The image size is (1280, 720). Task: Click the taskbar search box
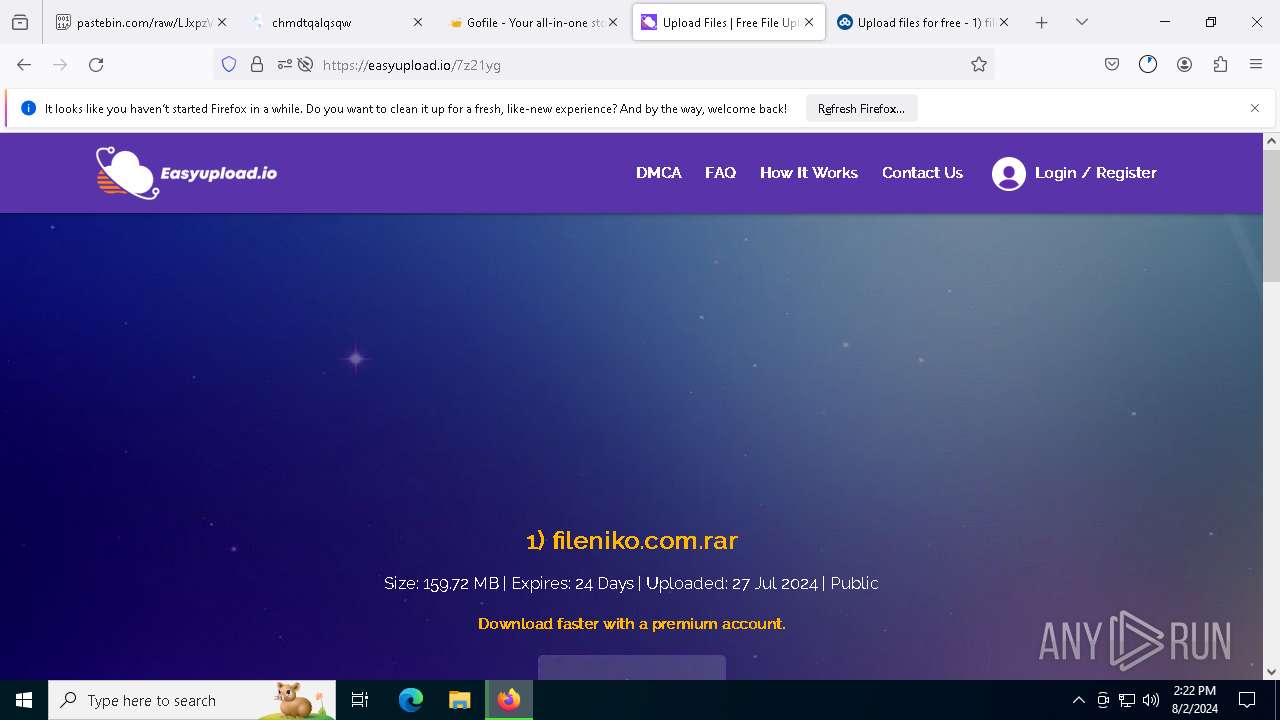pyautogui.click(x=192, y=700)
